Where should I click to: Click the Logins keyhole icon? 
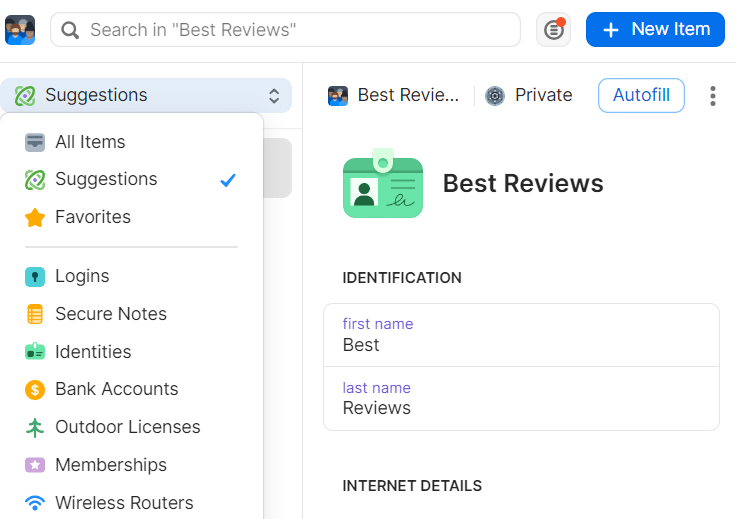(35, 277)
